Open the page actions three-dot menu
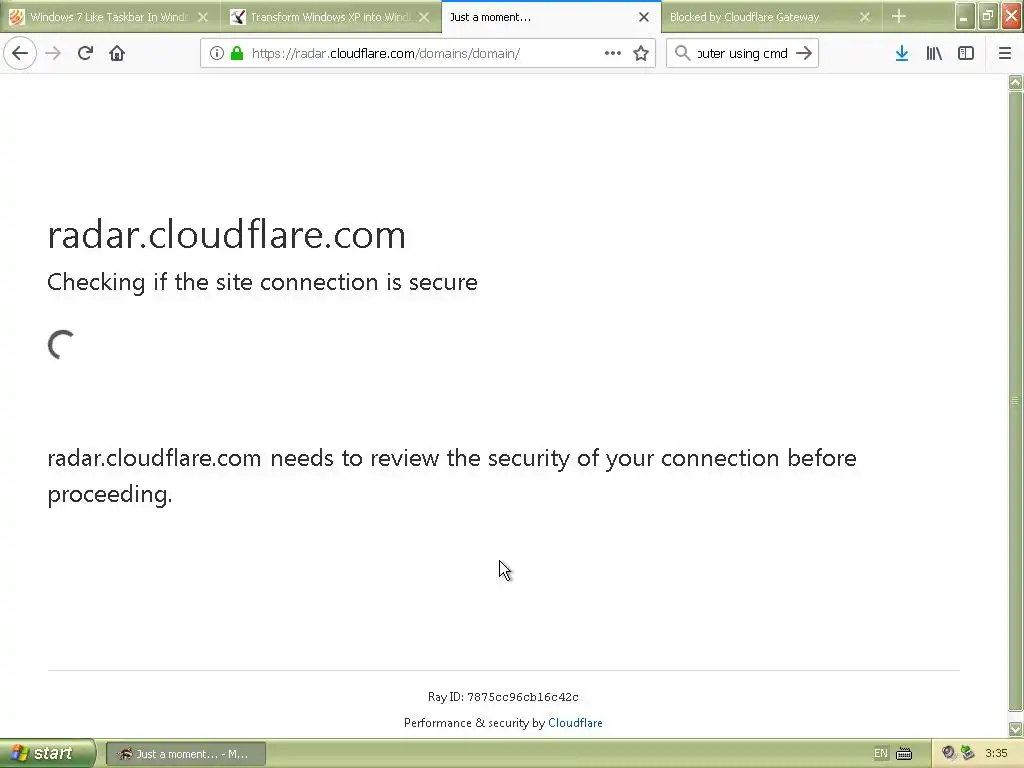1024x768 pixels. pyautogui.click(x=613, y=53)
